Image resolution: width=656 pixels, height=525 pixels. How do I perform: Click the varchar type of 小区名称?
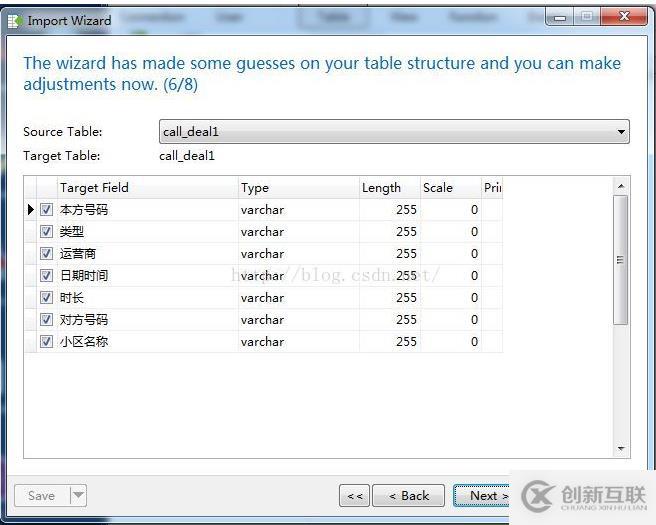click(262, 342)
